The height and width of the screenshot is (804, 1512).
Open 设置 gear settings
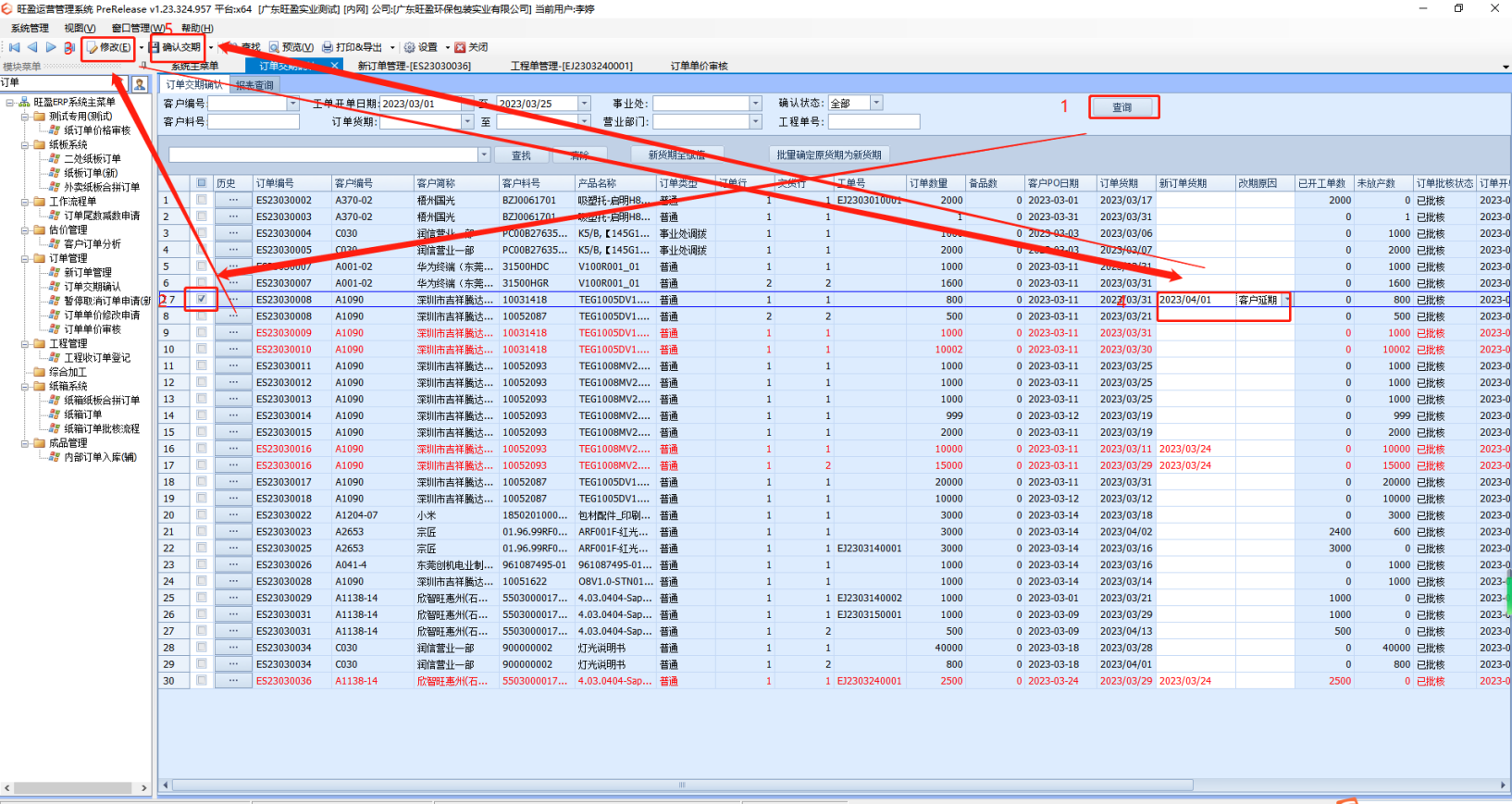click(x=421, y=47)
